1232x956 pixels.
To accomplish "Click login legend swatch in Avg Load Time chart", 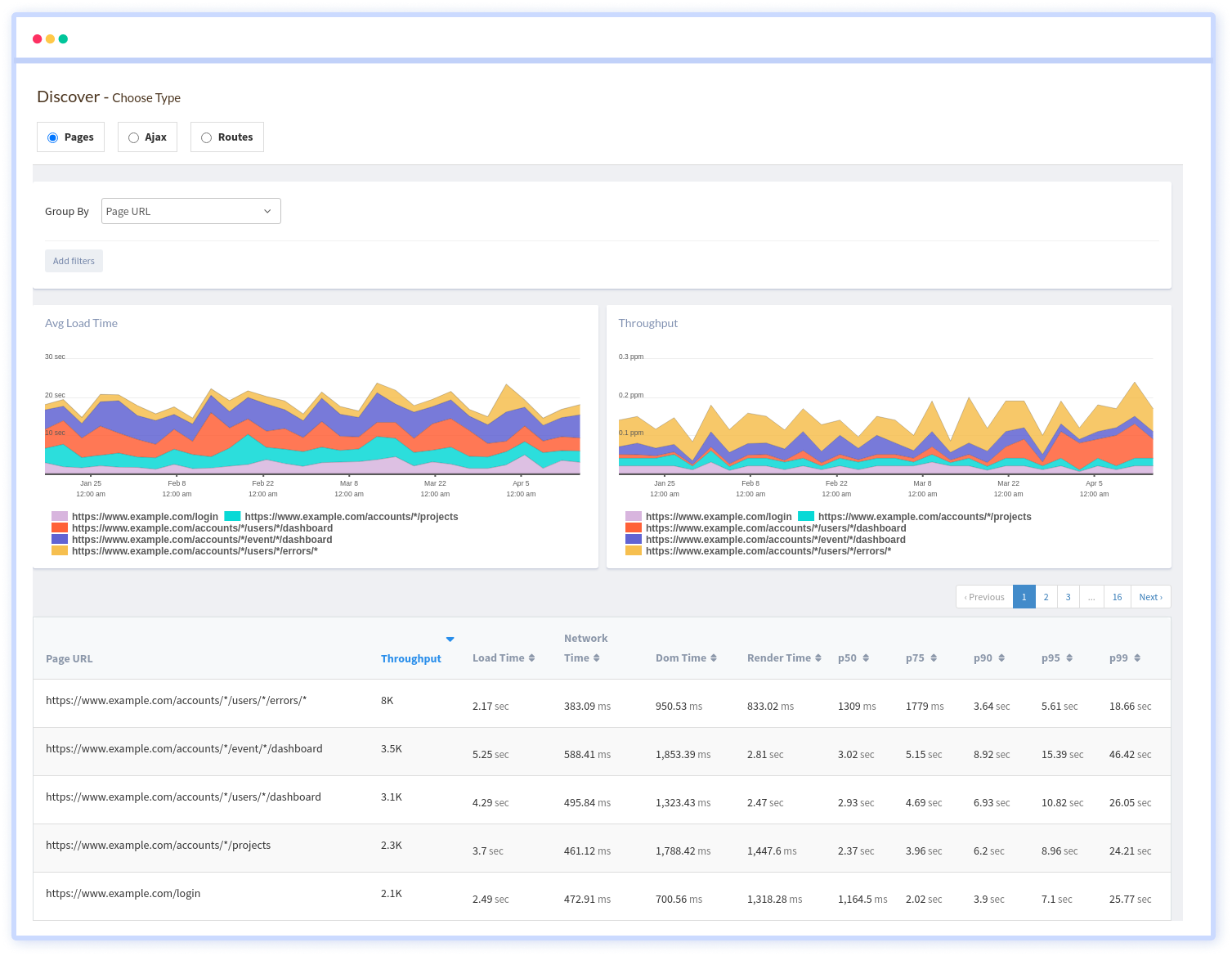I will point(60,516).
